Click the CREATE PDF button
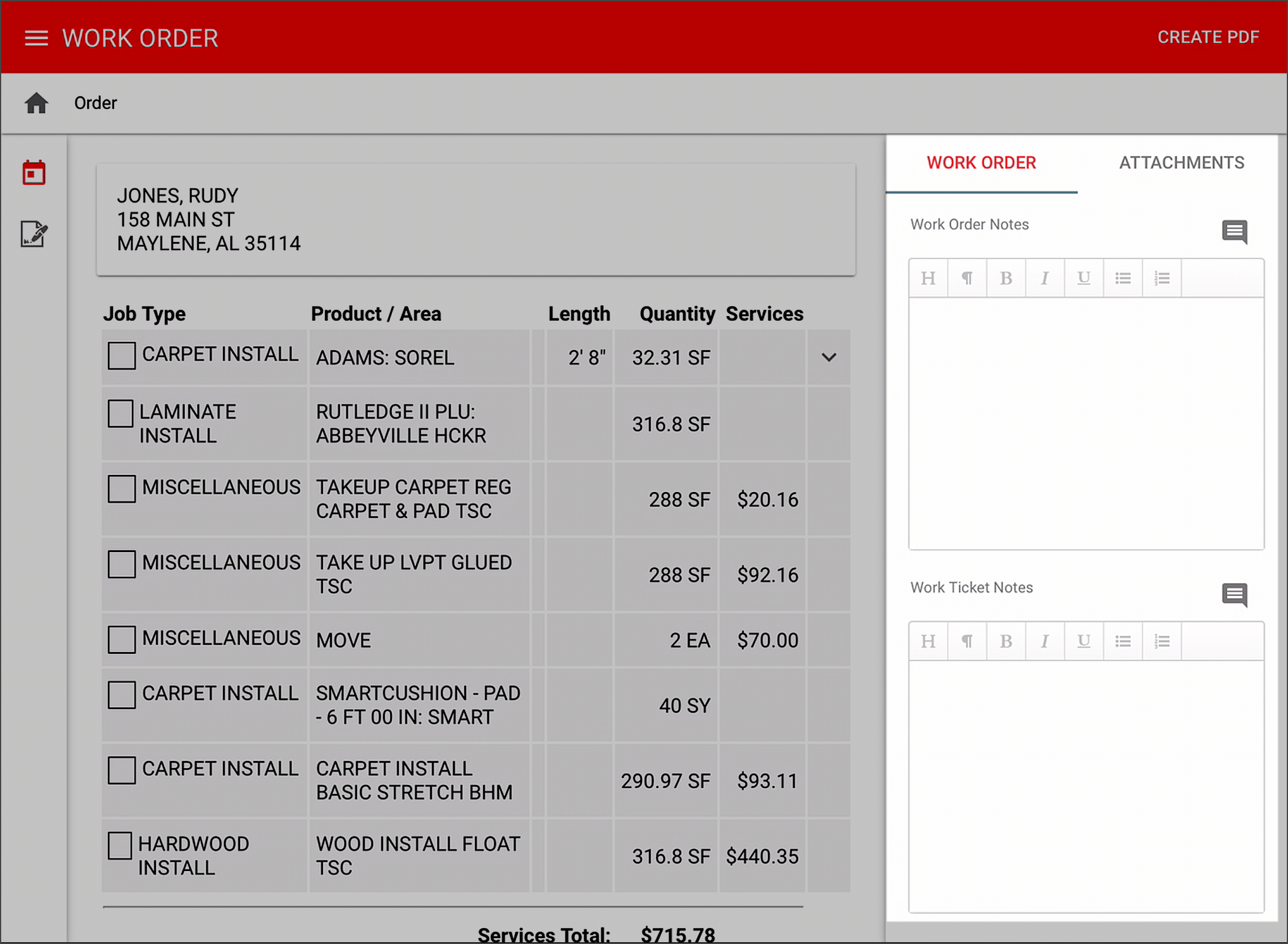 pos(1207,37)
